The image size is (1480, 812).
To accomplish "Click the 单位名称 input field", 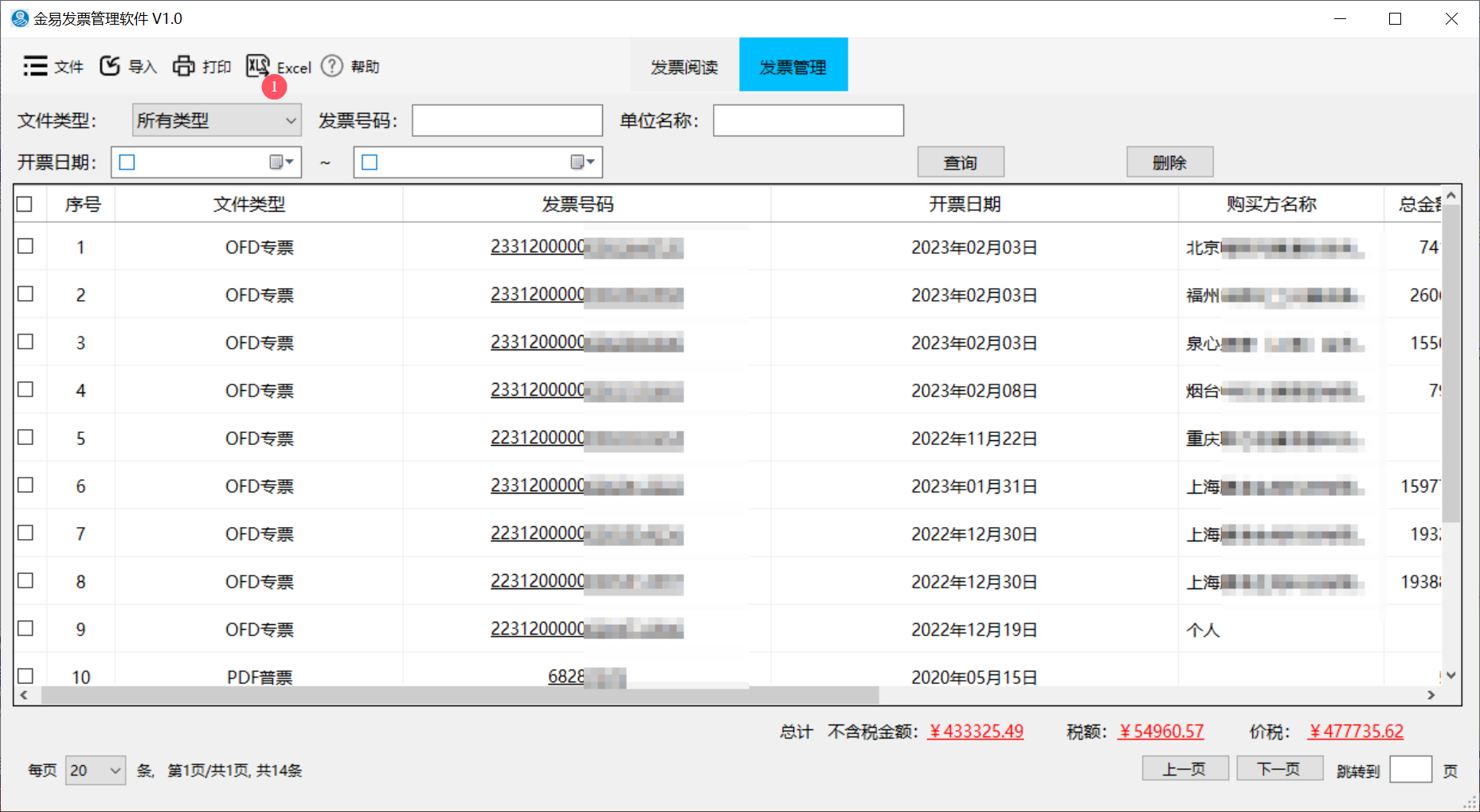I will coord(809,120).
